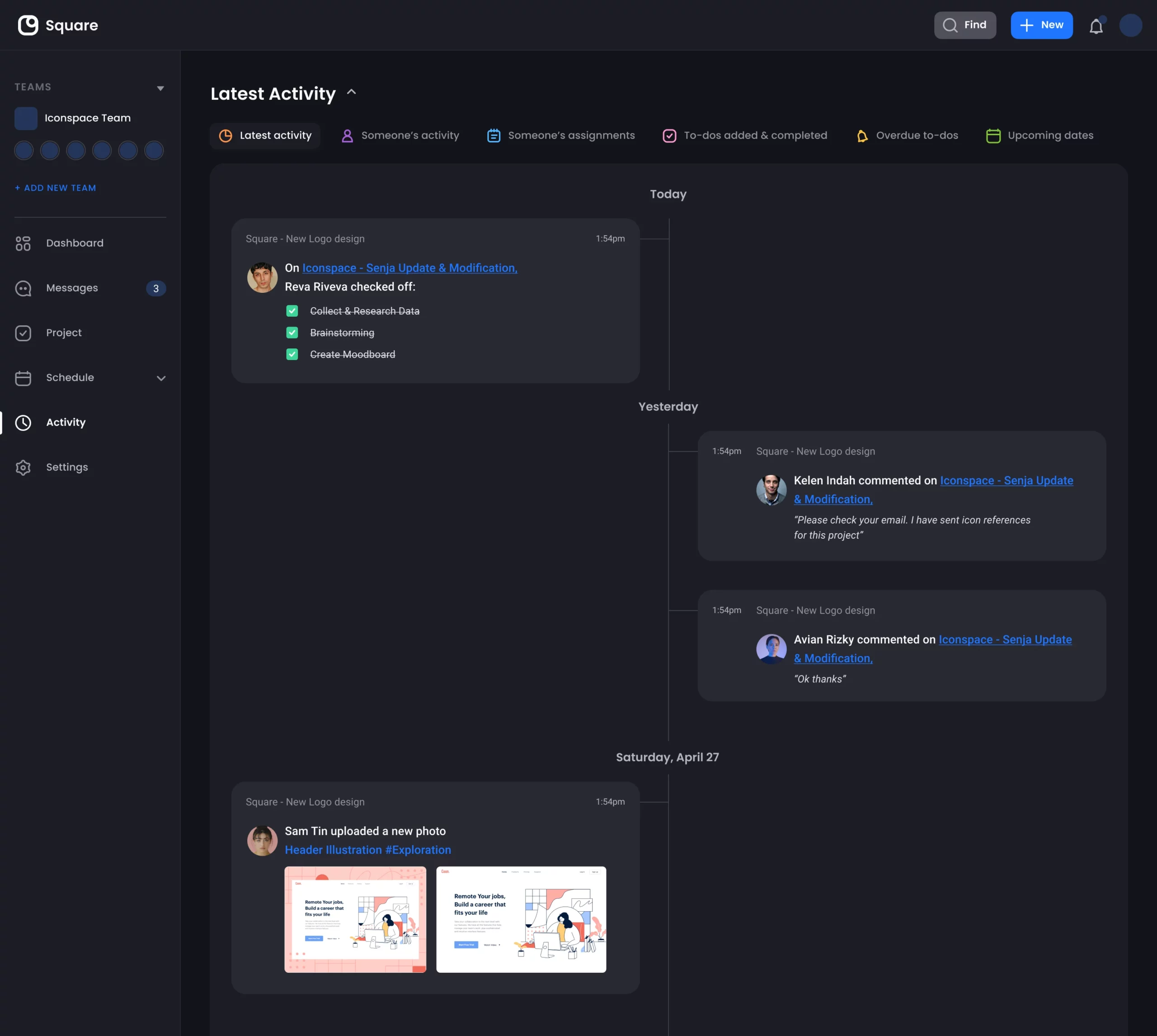The height and width of the screenshot is (1036, 1157).
Task: Open the pink header illustration thumbnail
Action: click(x=355, y=919)
